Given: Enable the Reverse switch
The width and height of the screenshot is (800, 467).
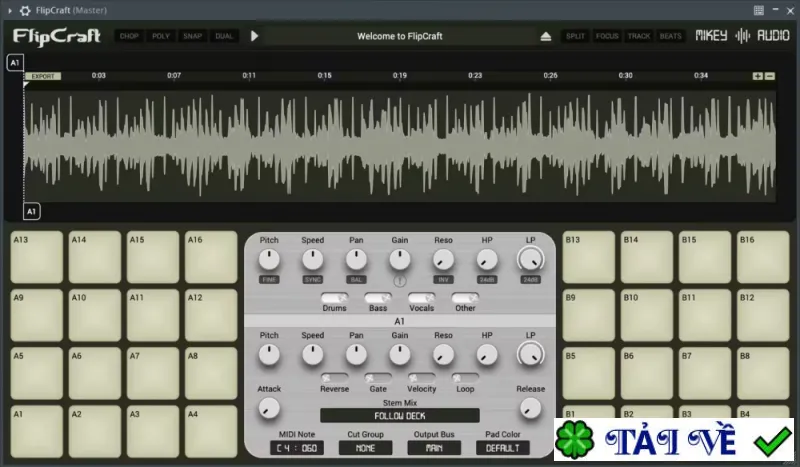Looking at the screenshot, I should click(334, 378).
